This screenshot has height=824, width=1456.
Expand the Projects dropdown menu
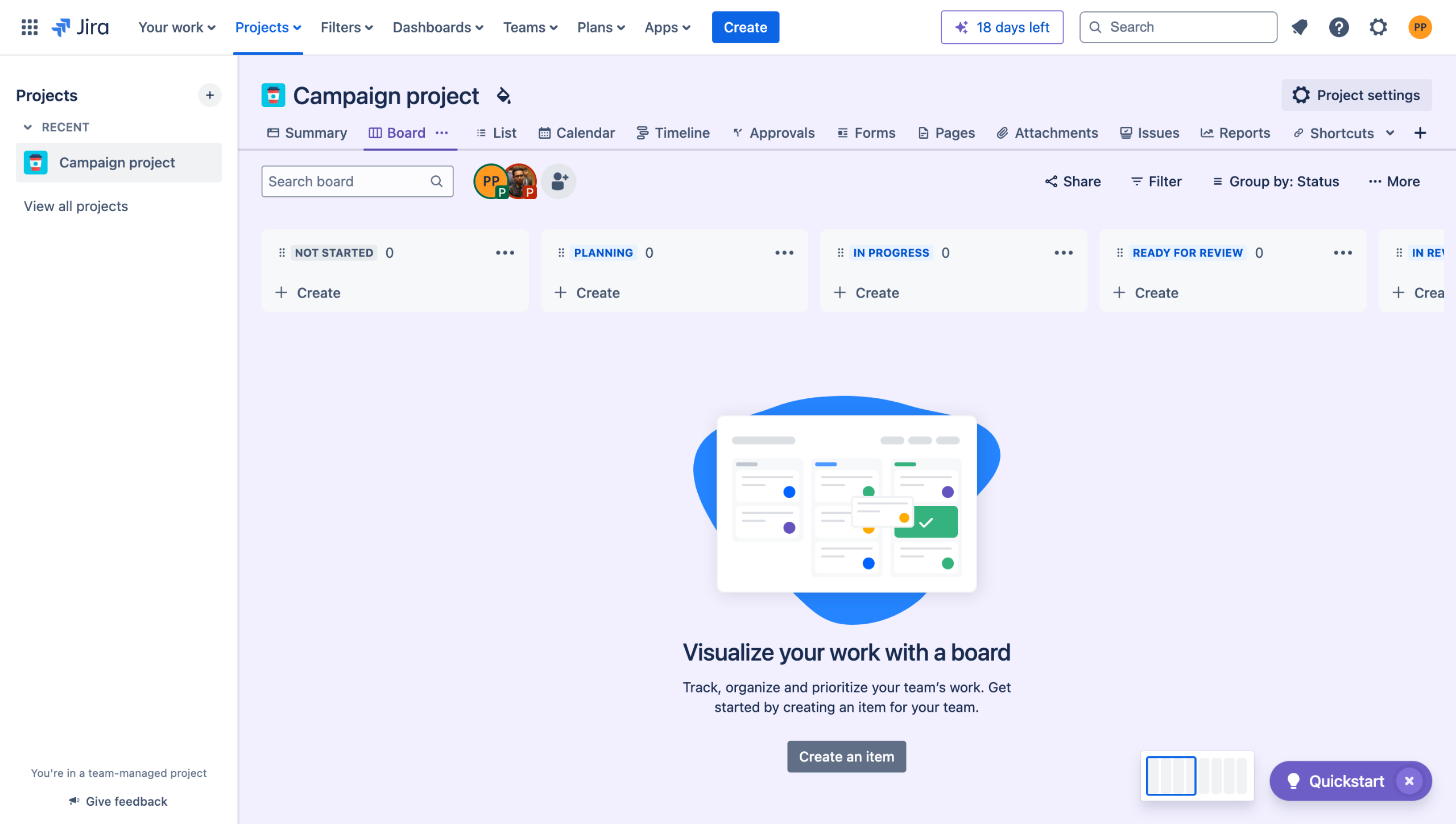coord(268,27)
